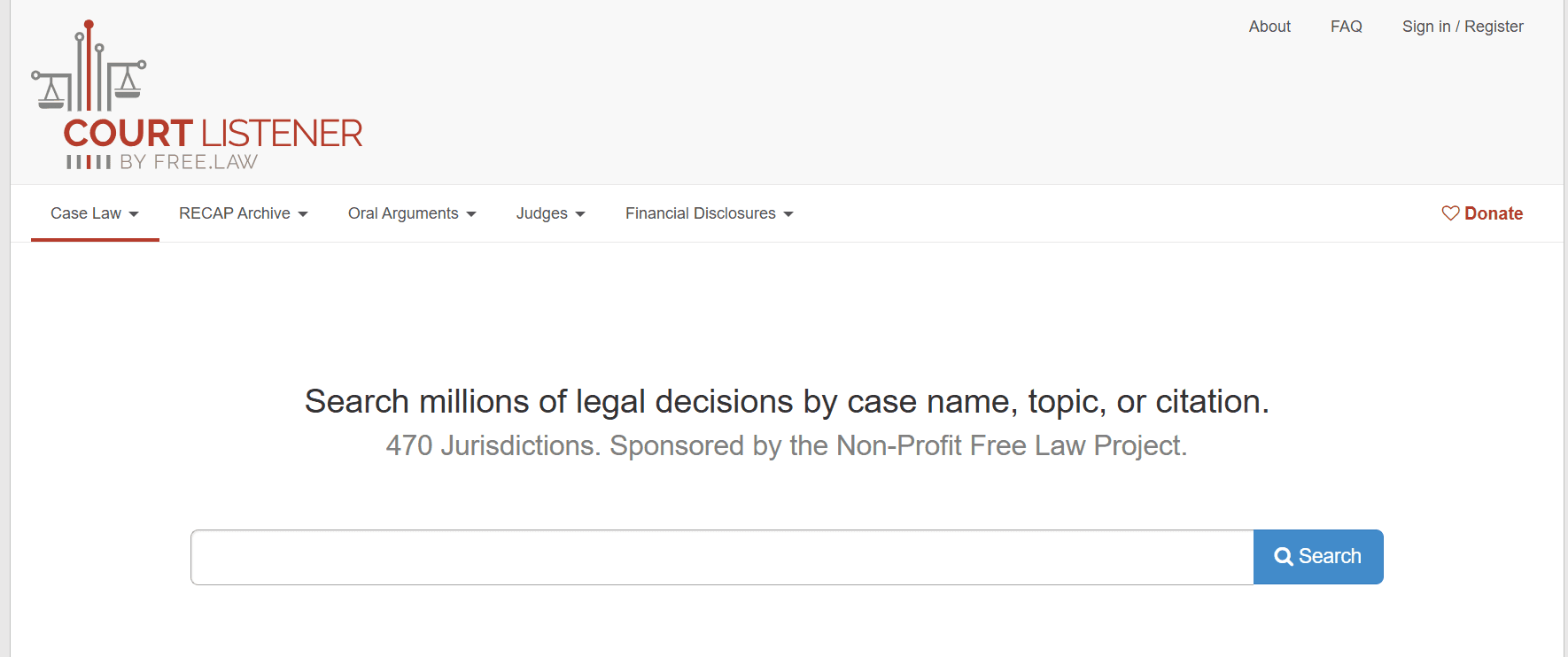This screenshot has height=657, width=1568.
Task: Open the RECAP Archive dropdown
Action: pyautogui.click(x=244, y=213)
